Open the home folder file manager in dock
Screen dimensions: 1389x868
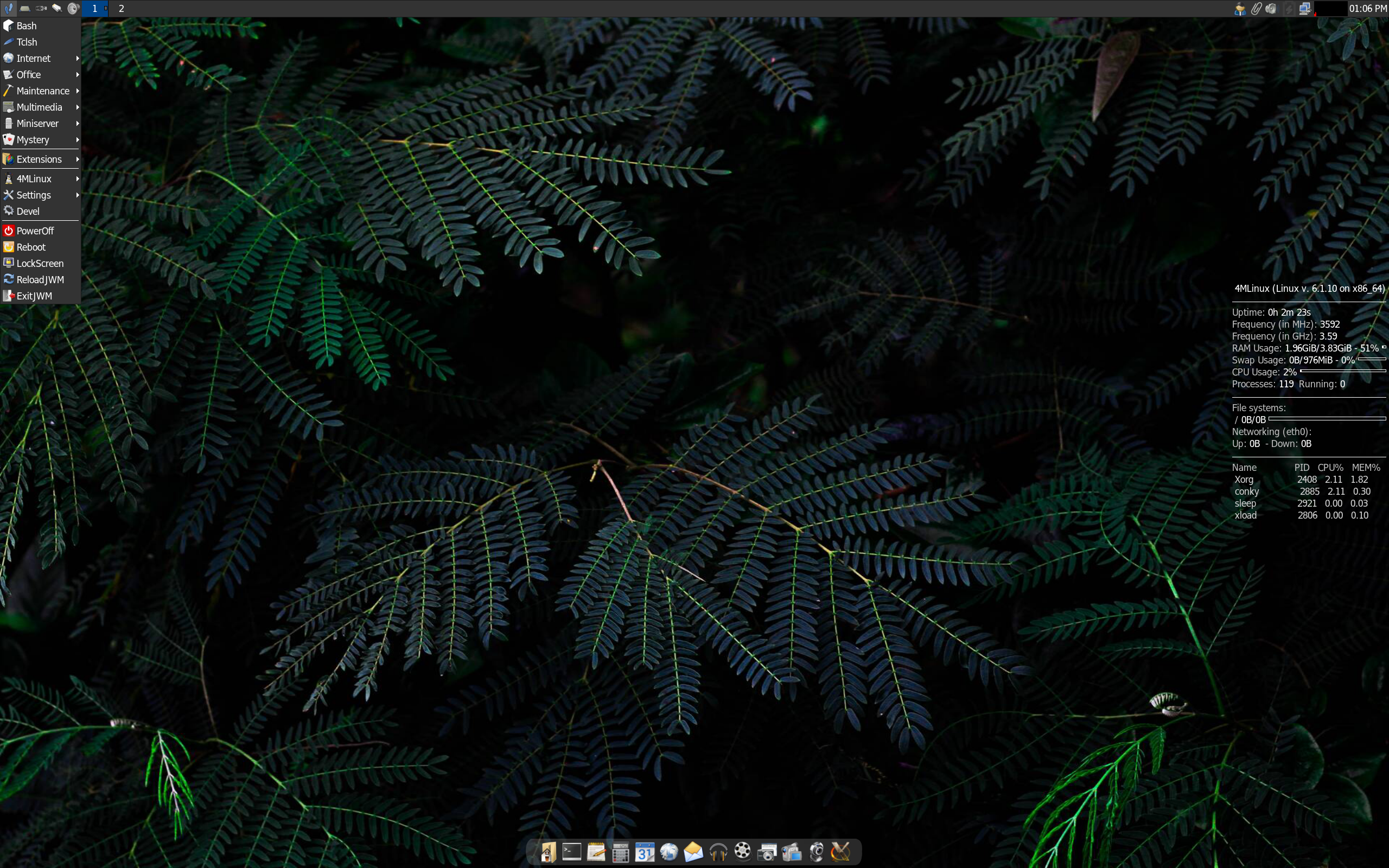(x=547, y=852)
